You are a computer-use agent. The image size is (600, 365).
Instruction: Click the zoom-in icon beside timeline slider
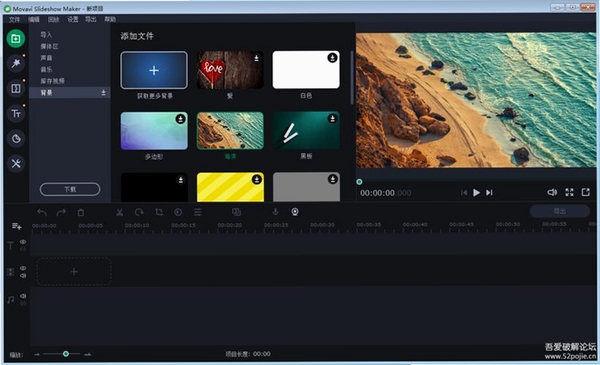click(x=88, y=355)
